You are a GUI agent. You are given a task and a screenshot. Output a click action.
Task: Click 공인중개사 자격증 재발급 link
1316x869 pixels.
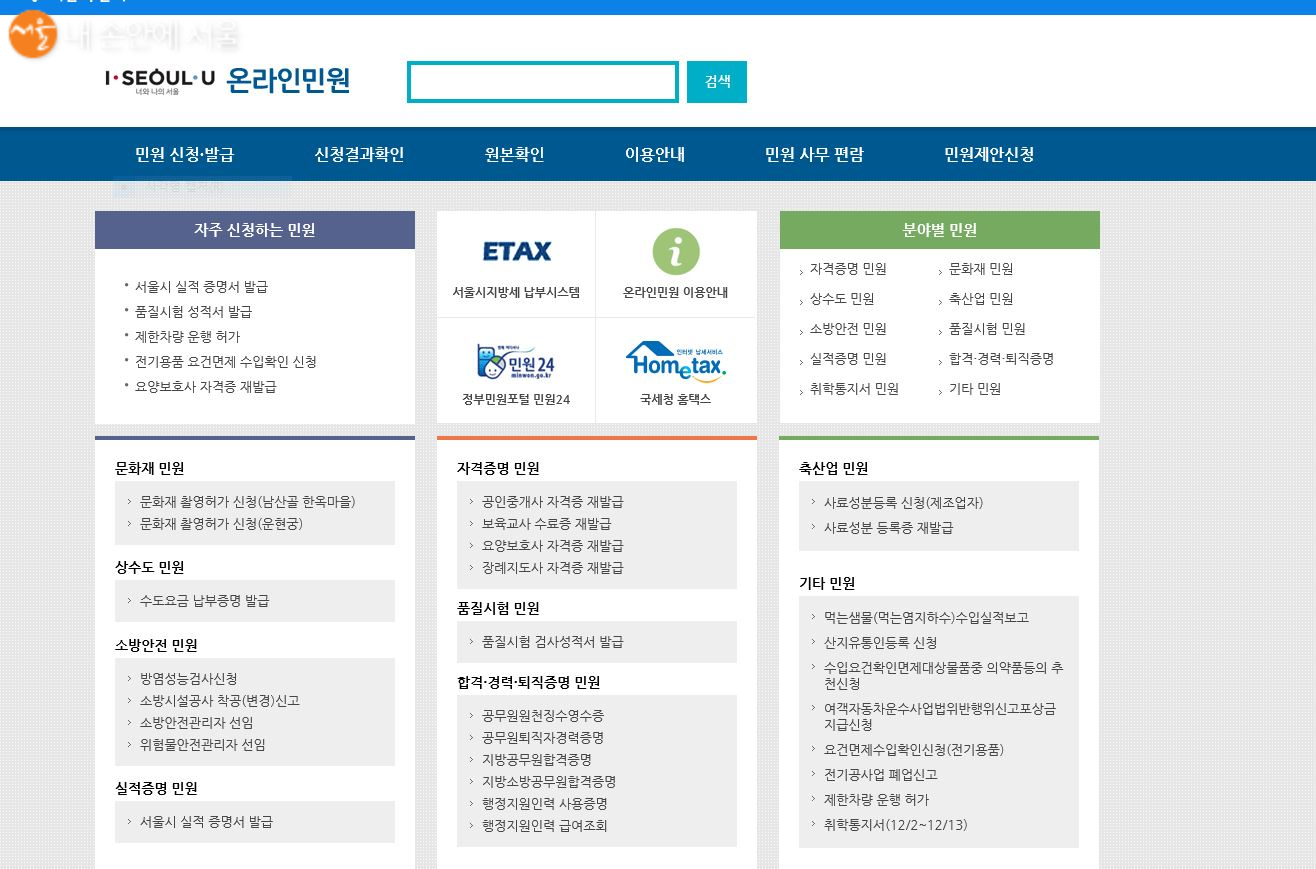[552, 502]
